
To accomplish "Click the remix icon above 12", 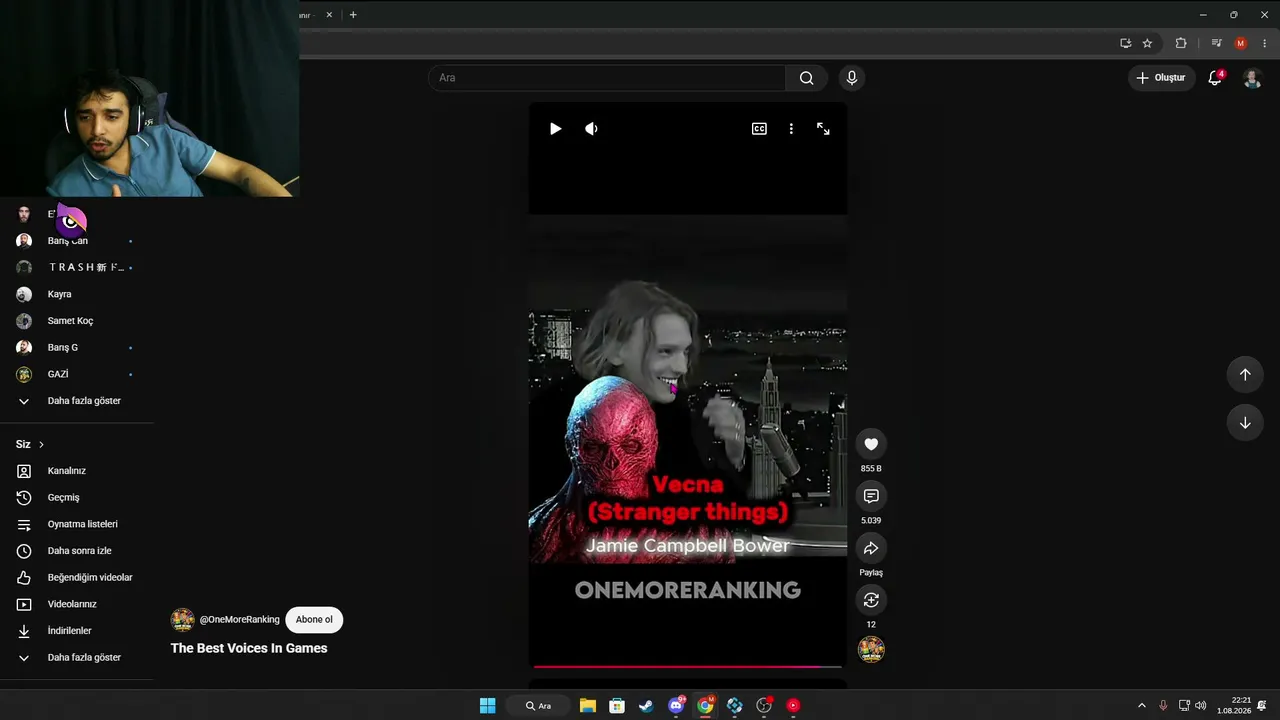I will click(871, 600).
